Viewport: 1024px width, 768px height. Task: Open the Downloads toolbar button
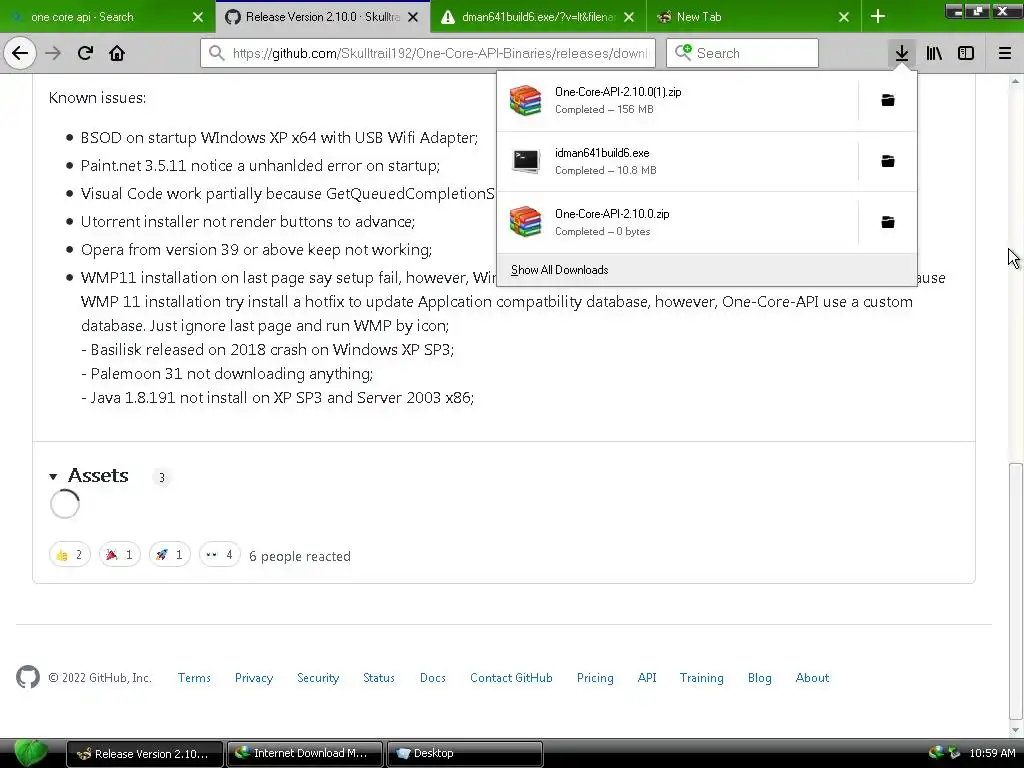pyautogui.click(x=901, y=53)
